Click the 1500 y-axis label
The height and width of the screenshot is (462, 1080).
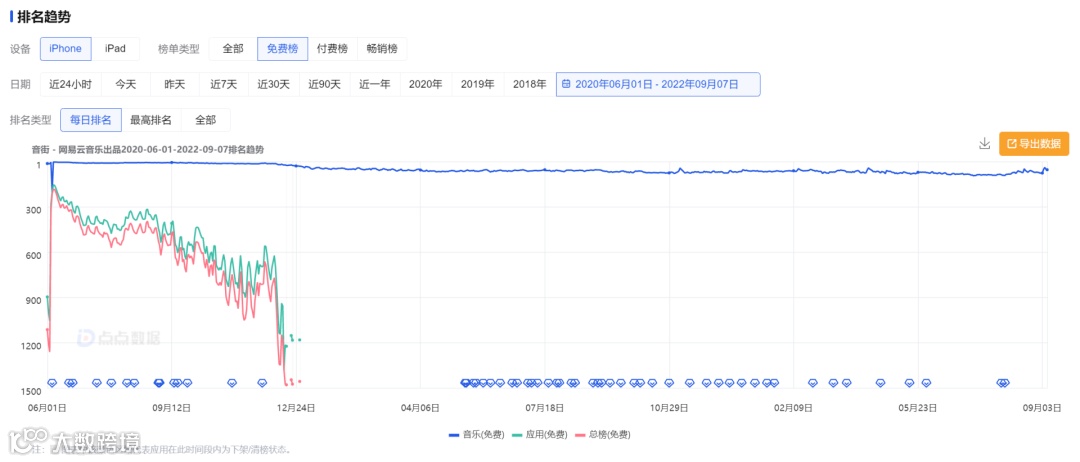(x=32, y=391)
